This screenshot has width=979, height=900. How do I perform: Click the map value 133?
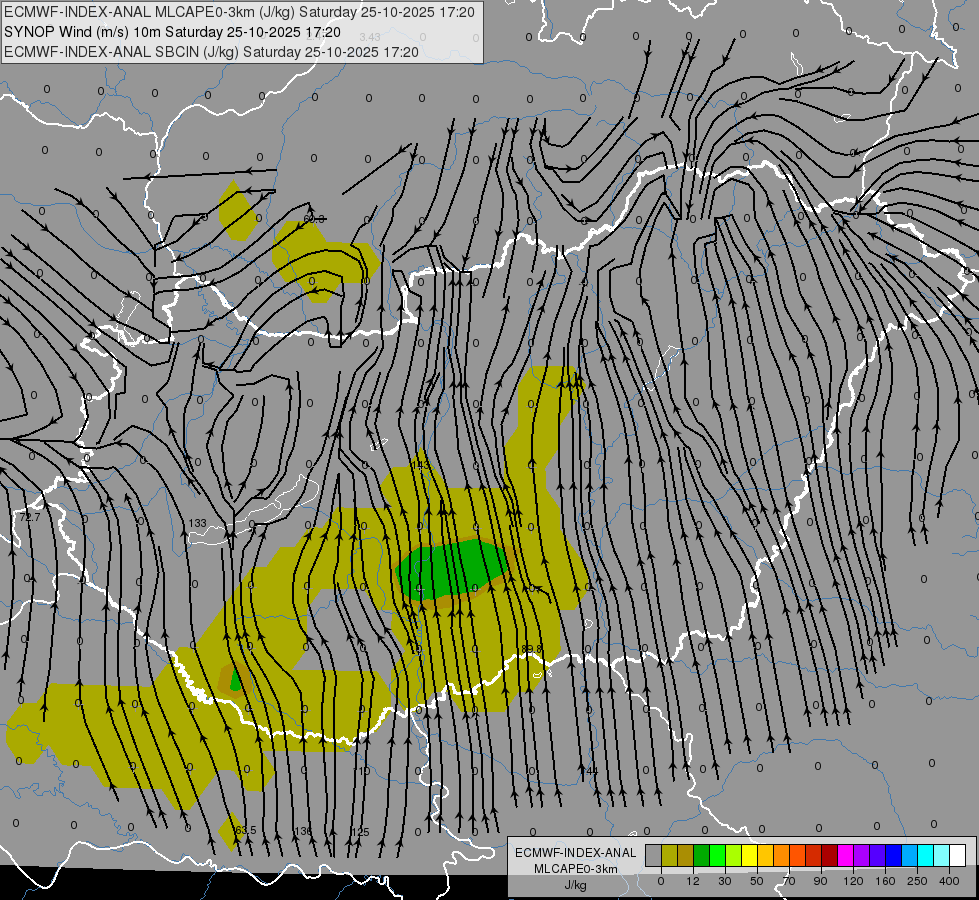[x=197, y=523]
